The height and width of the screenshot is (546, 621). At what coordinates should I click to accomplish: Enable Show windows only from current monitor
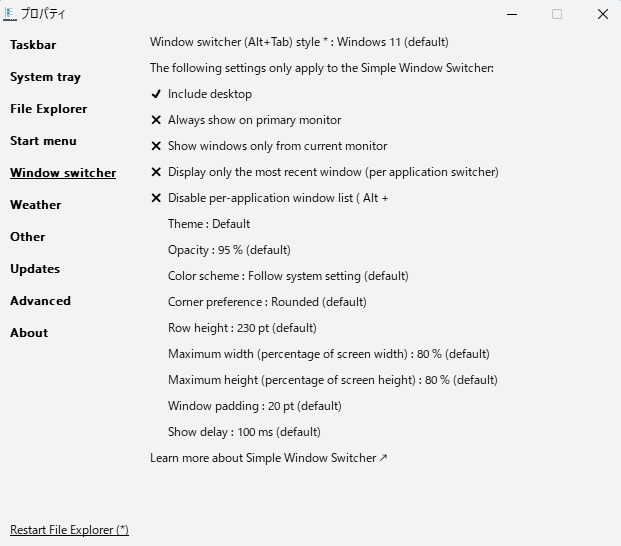[269, 146]
